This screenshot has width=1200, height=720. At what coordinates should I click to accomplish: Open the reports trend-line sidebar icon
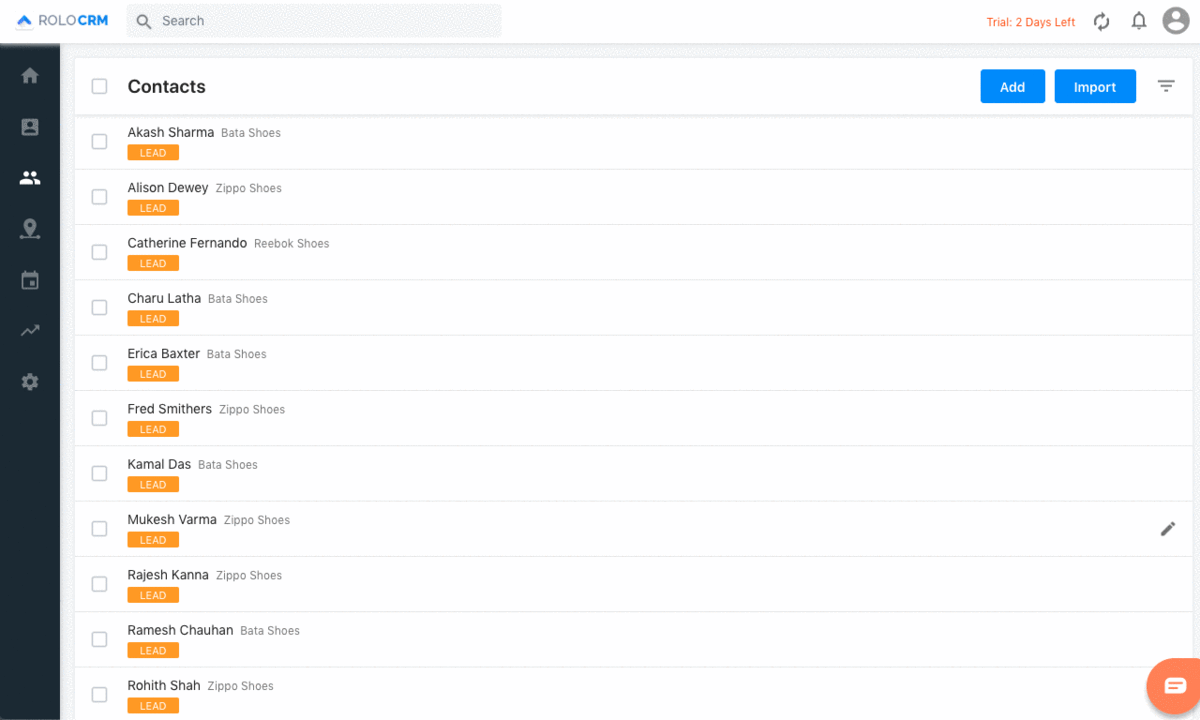[x=30, y=331]
